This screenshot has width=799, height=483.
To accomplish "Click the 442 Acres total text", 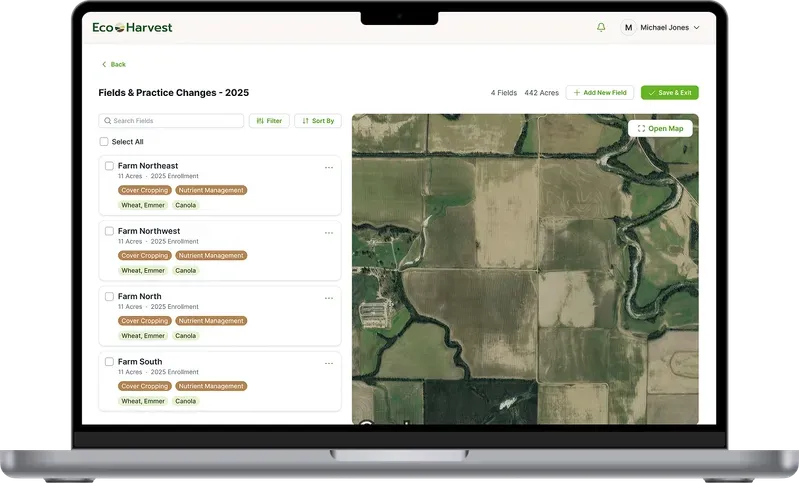I will point(541,93).
